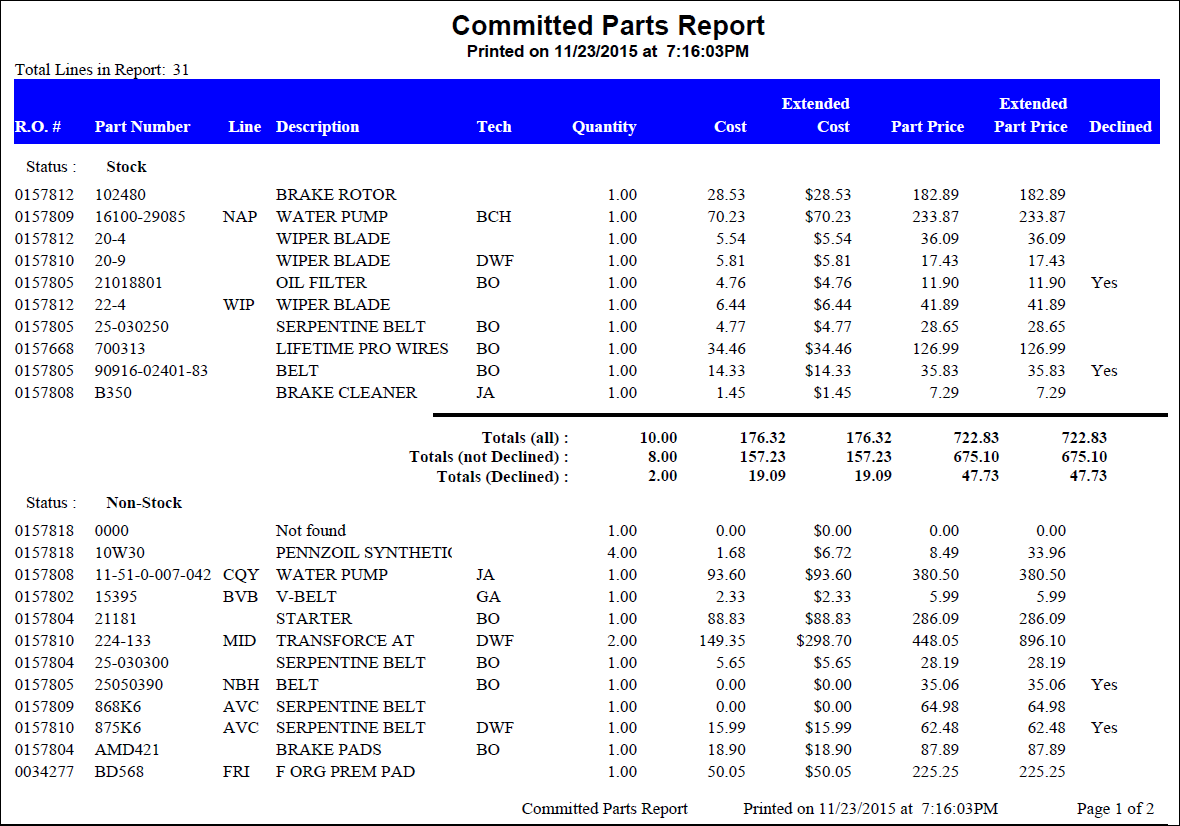Screen dimensions: 1180x826
Task: Click the Yes flag on OIL FILTER row
Action: 1104,282
